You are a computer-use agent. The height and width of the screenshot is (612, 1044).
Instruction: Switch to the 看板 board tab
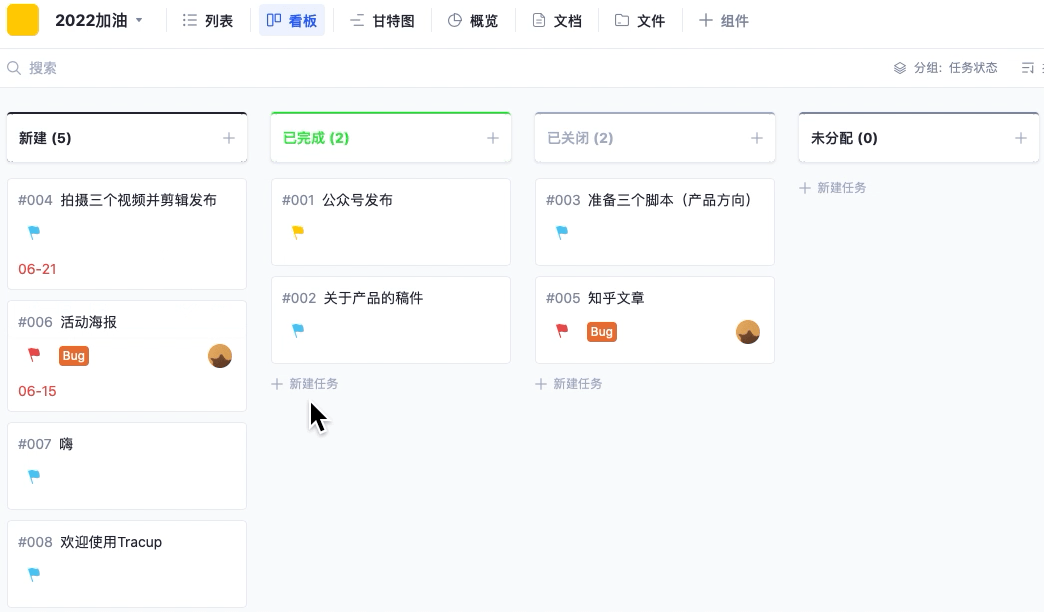pos(291,20)
